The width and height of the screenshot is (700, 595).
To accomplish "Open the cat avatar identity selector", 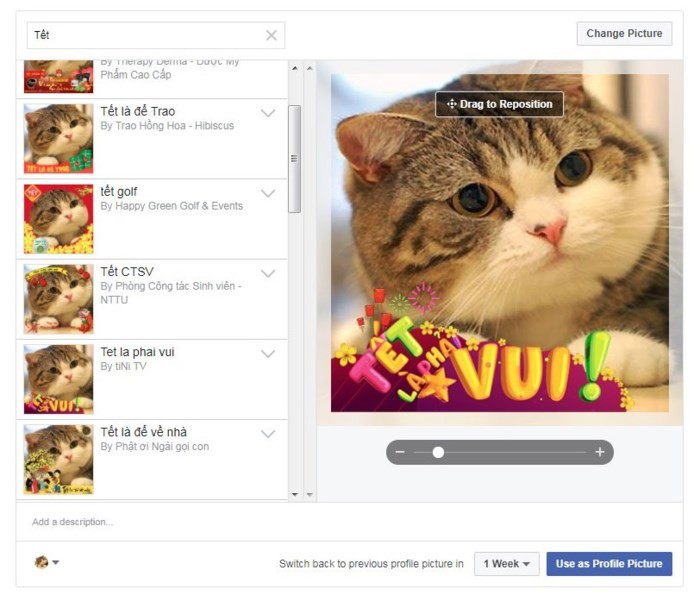I will click(47, 562).
